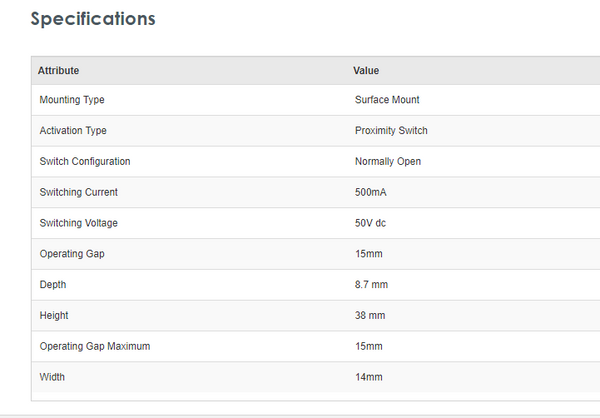
Task: Click the Value column header
Action: (x=366, y=71)
